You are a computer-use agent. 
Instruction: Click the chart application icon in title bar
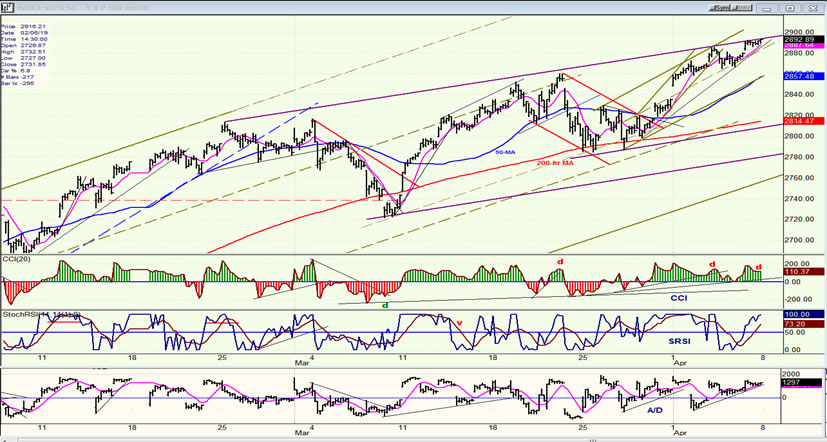[8, 8]
